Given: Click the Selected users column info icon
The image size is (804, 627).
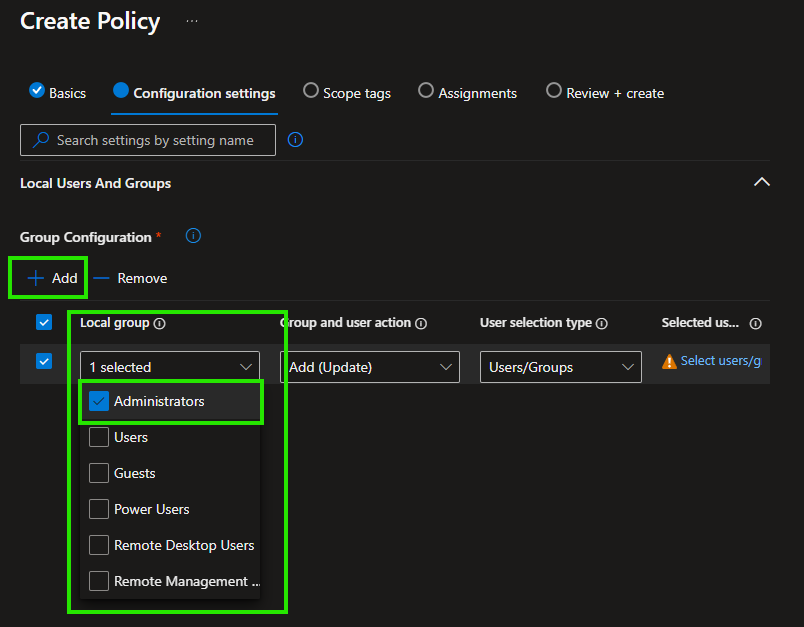Looking at the screenshot, I should [755, 323].
